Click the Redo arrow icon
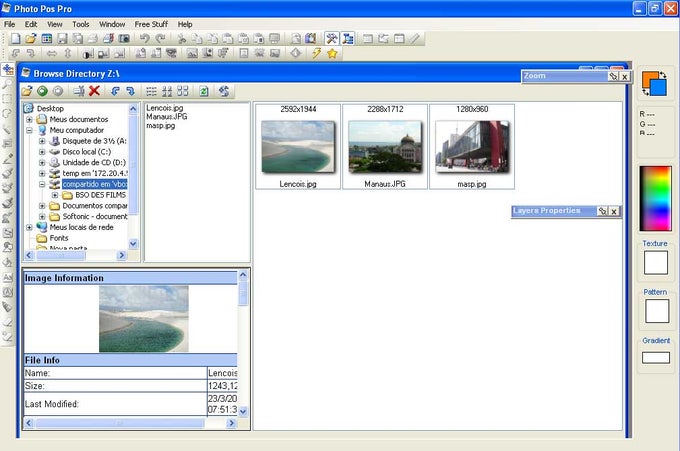The width and height of the screenshot is (680, 451). point(160,39)
